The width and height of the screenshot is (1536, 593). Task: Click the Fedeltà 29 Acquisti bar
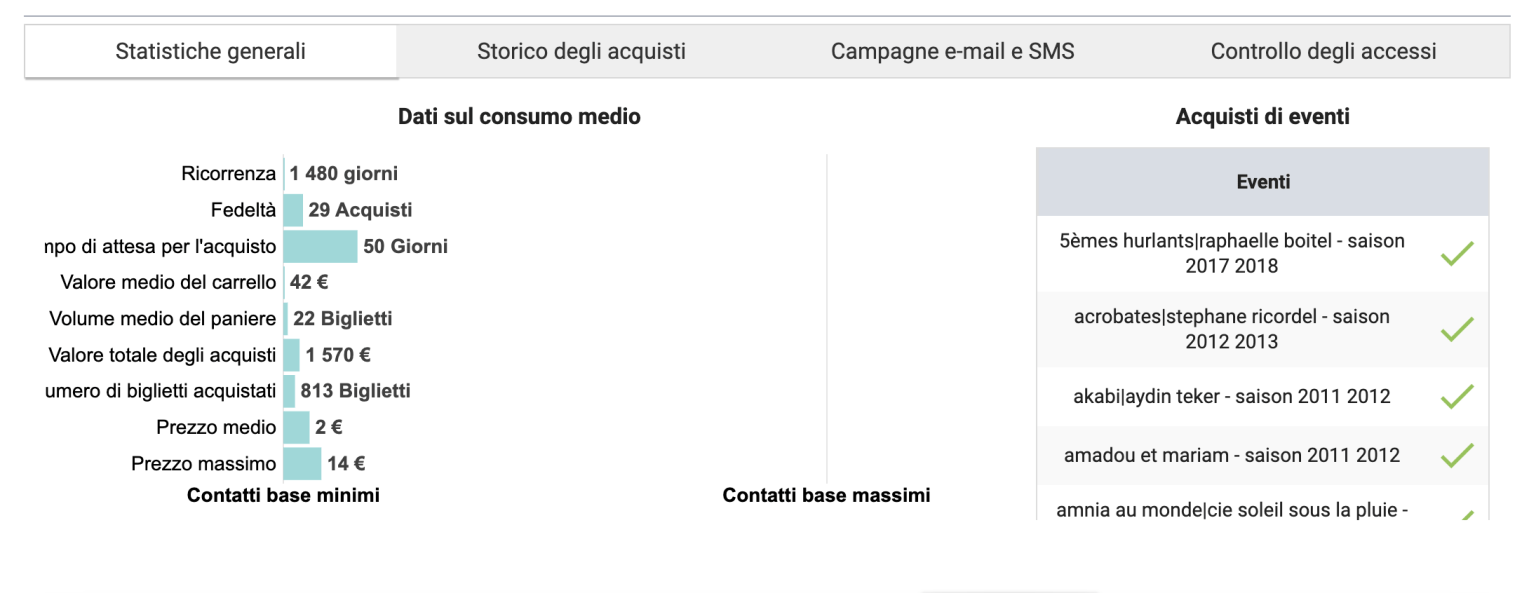pos(293,210)
